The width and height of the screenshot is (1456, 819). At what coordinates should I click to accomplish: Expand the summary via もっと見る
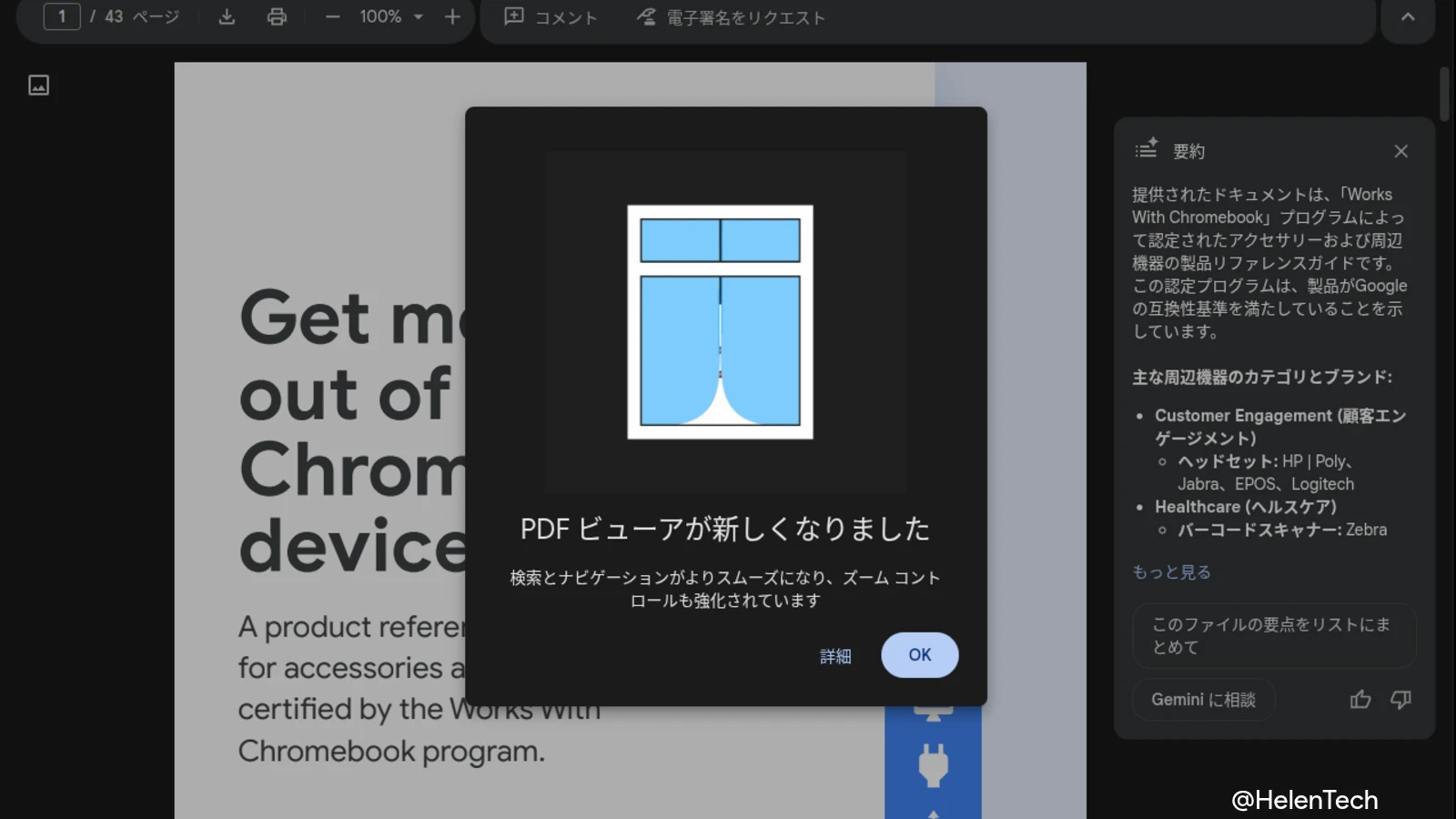pos(1171,571)
